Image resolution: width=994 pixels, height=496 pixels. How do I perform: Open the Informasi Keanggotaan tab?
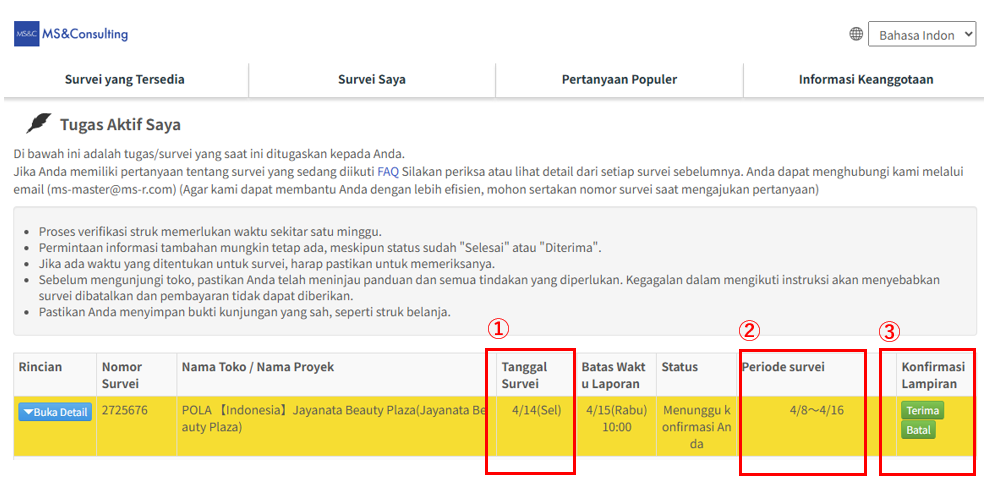866,80
